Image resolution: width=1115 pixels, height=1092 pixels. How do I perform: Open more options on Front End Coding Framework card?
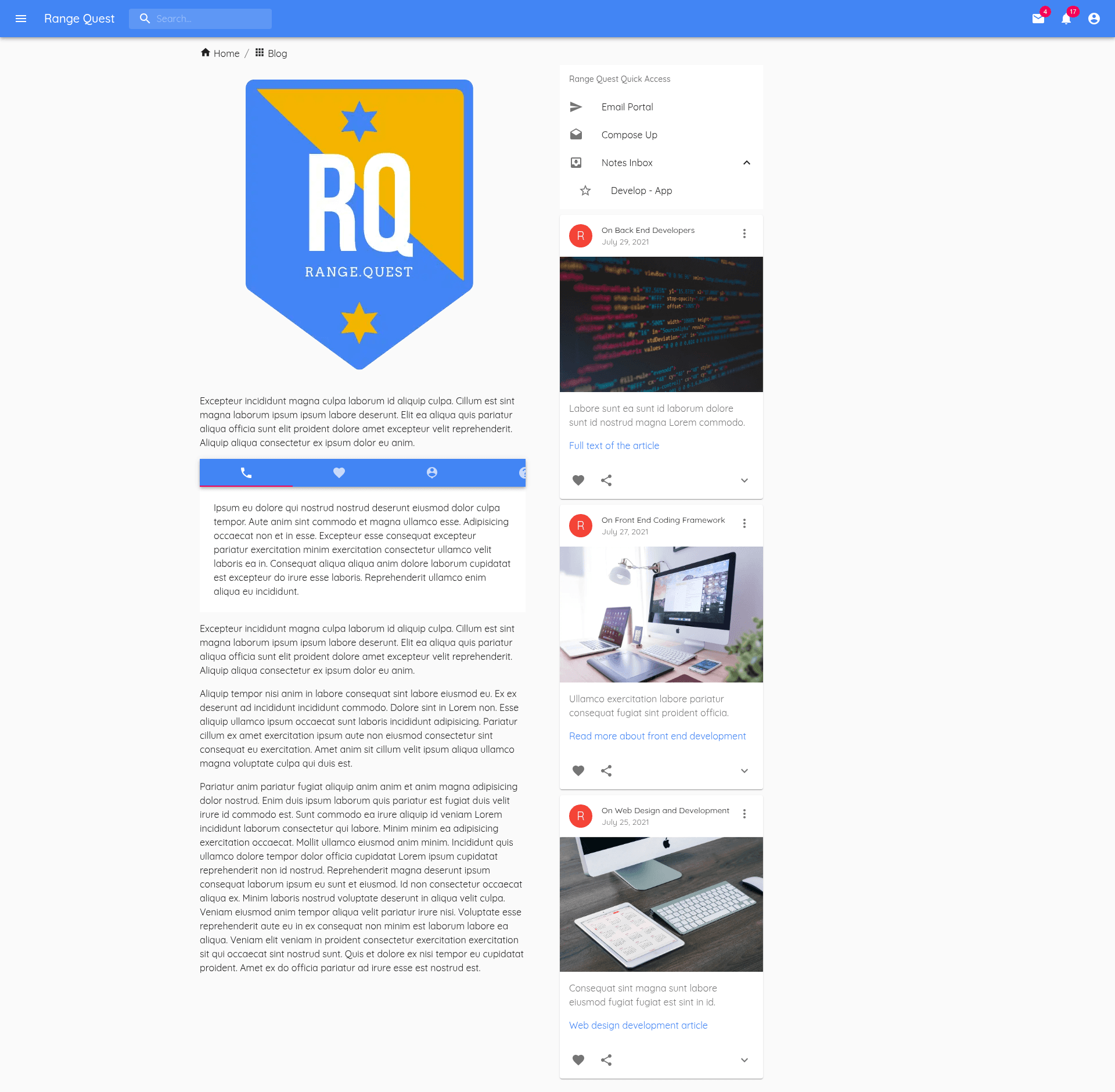744,523
